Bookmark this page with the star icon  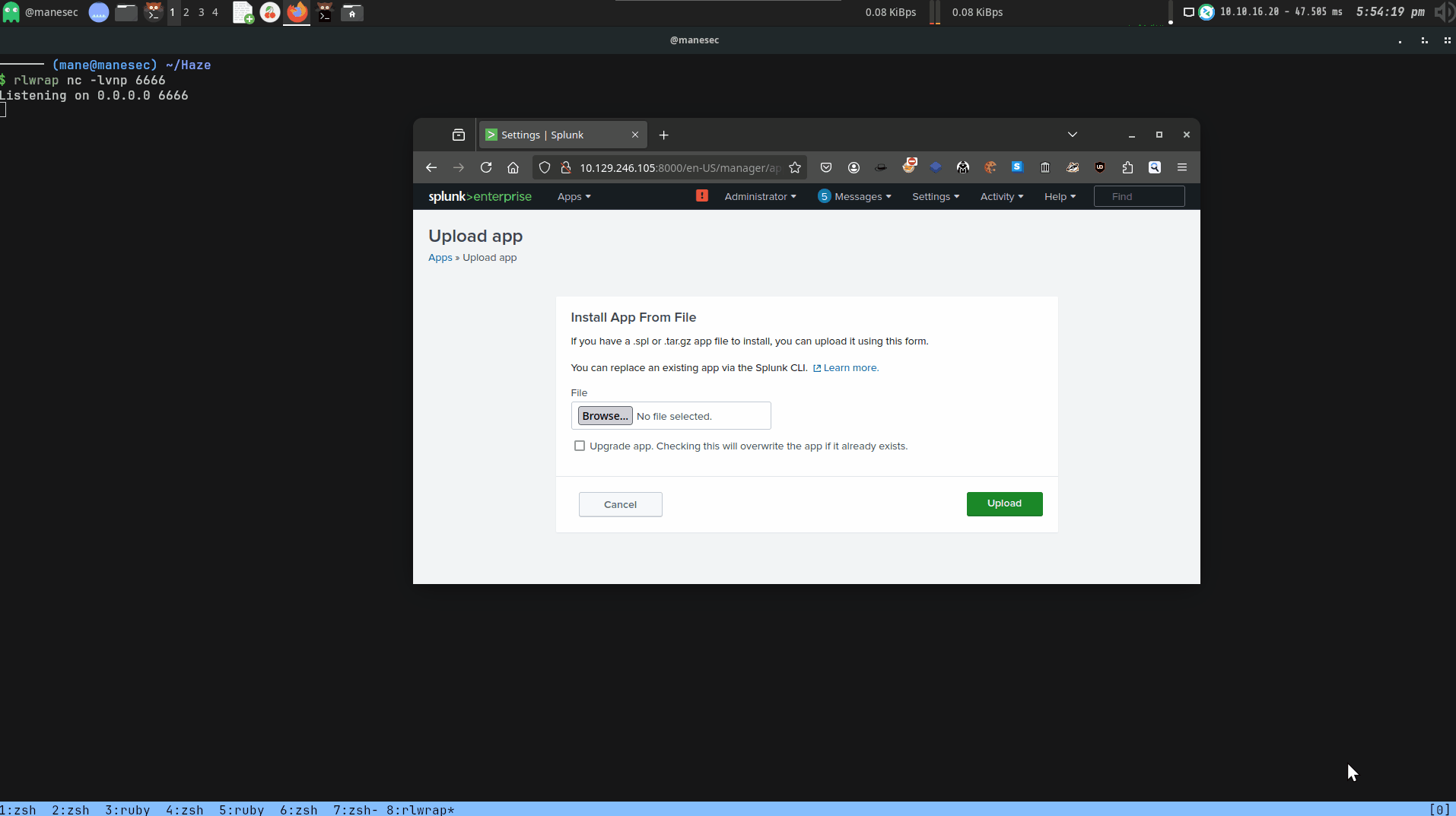click(795, 167)
